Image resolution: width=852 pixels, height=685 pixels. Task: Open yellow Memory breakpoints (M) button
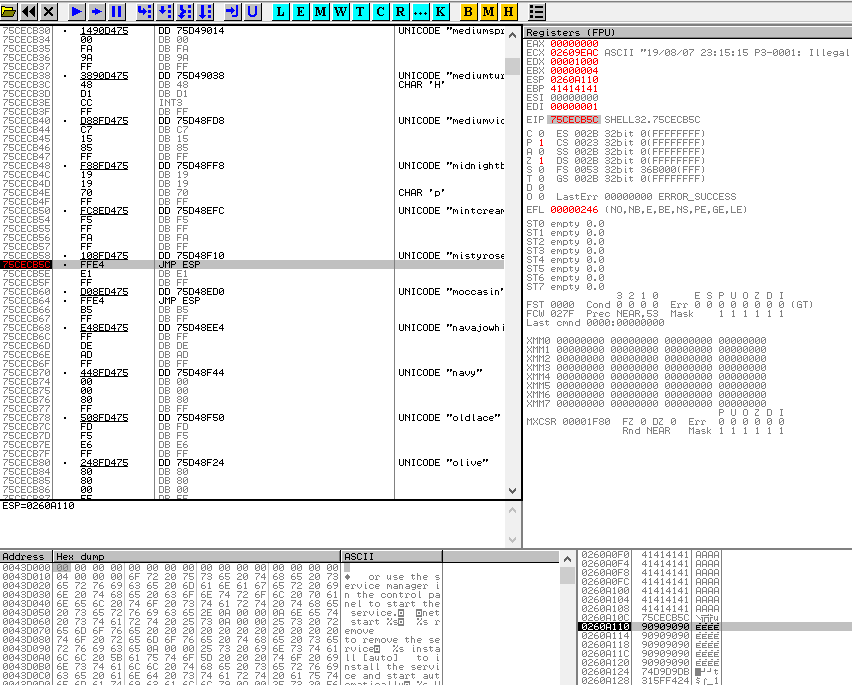[488, 11]
